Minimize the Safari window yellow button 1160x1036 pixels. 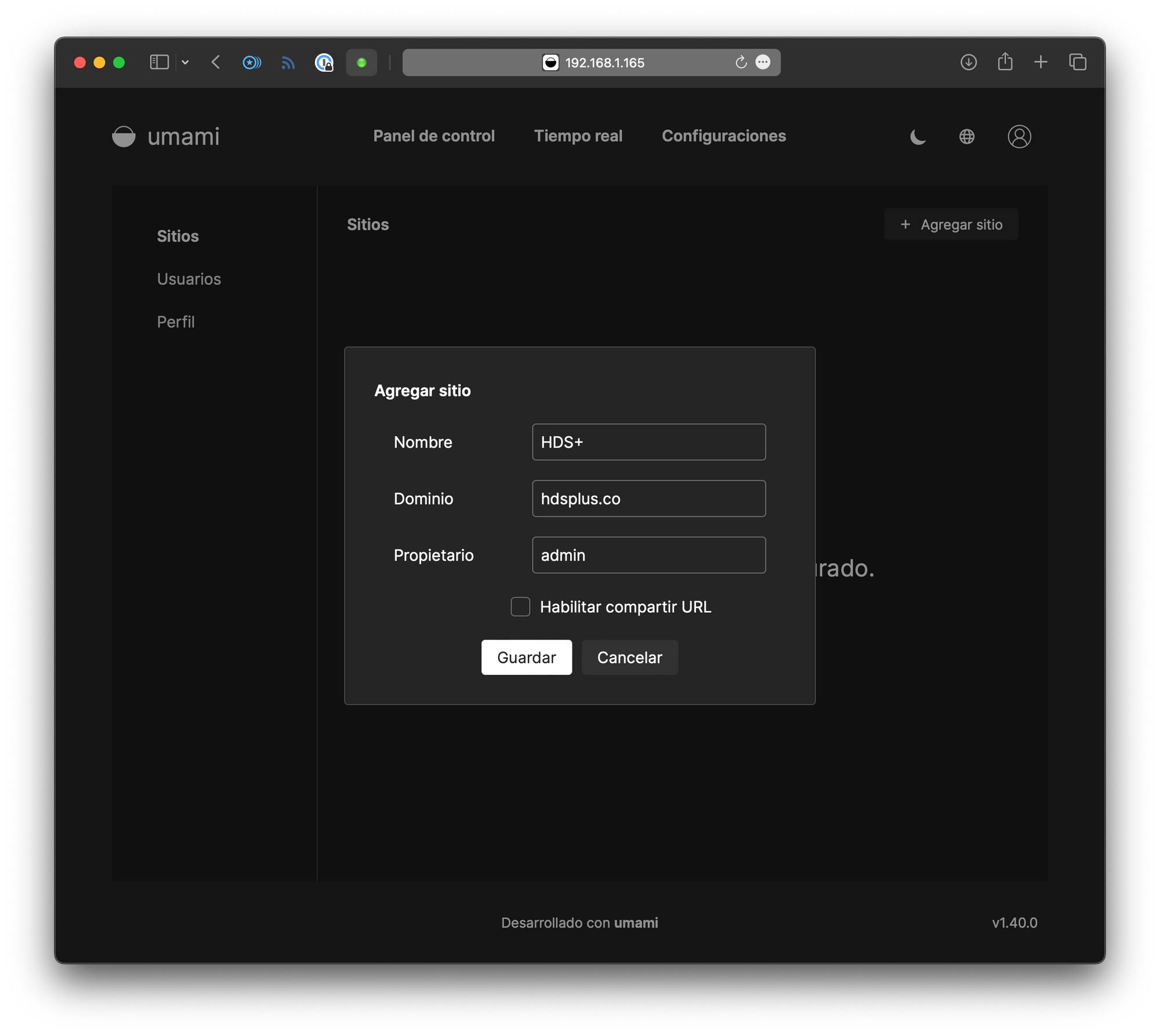(99, 63)
